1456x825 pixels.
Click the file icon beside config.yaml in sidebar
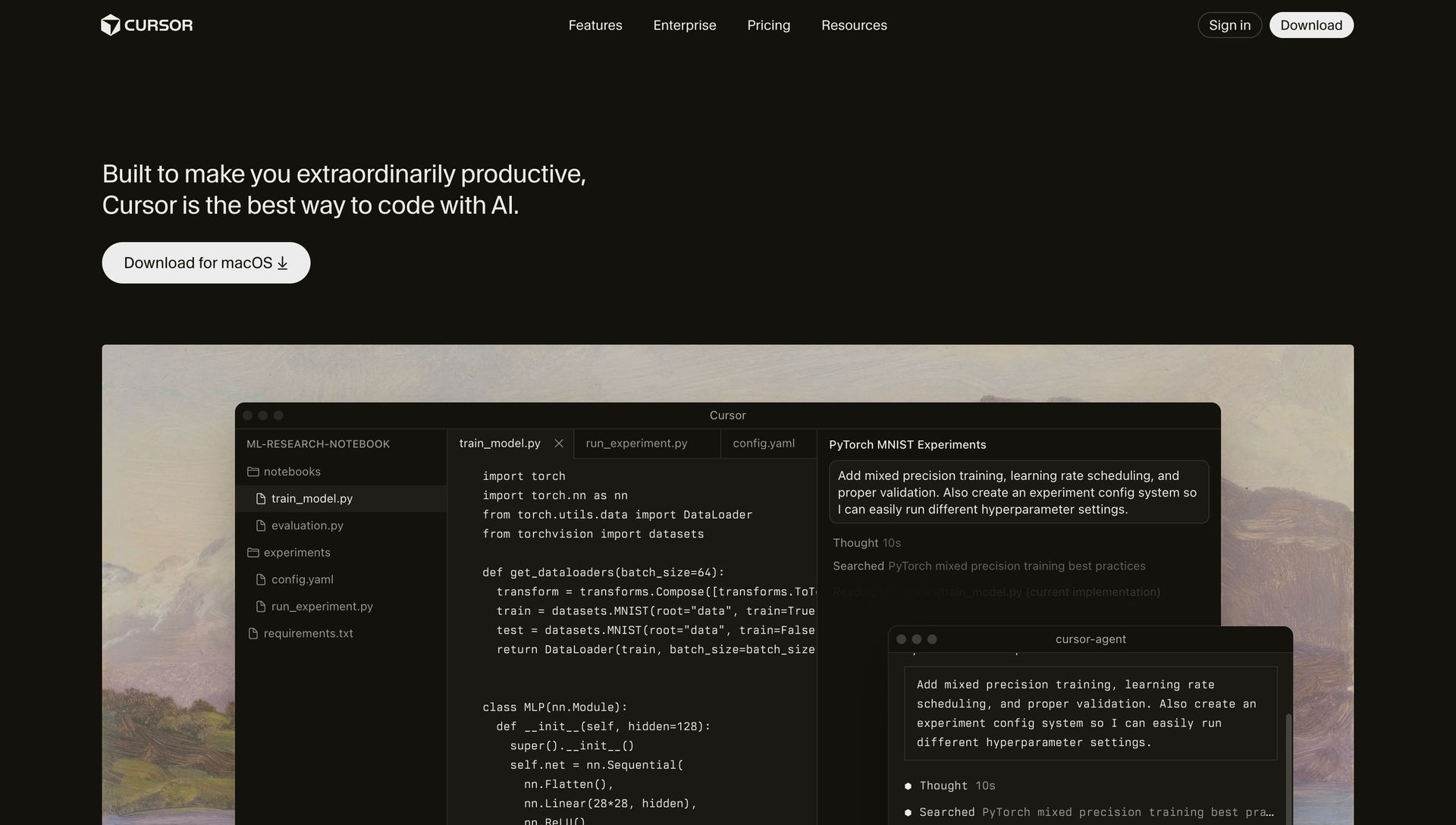click(x=261, y=580)
